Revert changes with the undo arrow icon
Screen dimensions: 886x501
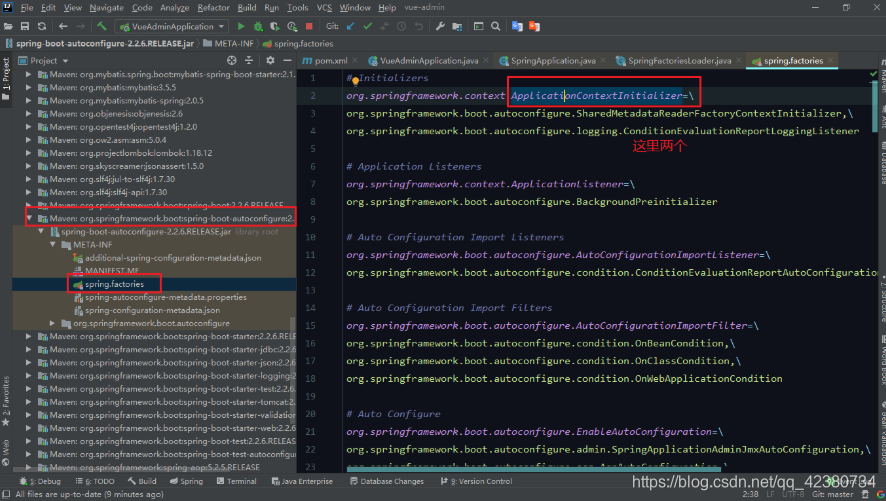click(x=419, y=27)
